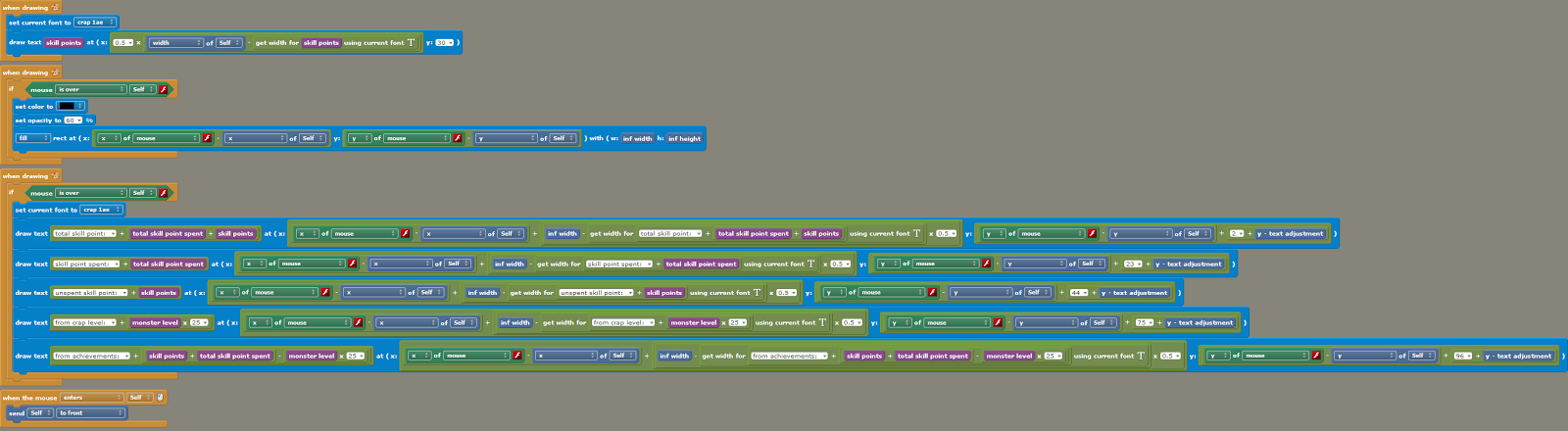The height and width of the screenshot is (431, 1568).
Task: Click Flash icon on 'if mouse is over' above 'set color to'
Action: [x=163, y=89]
